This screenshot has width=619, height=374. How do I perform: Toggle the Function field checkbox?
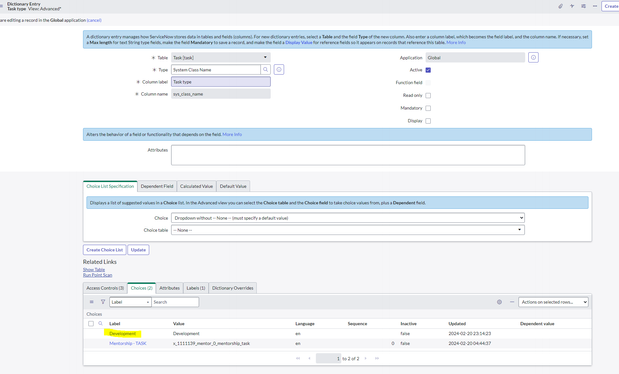pos(428,83)
